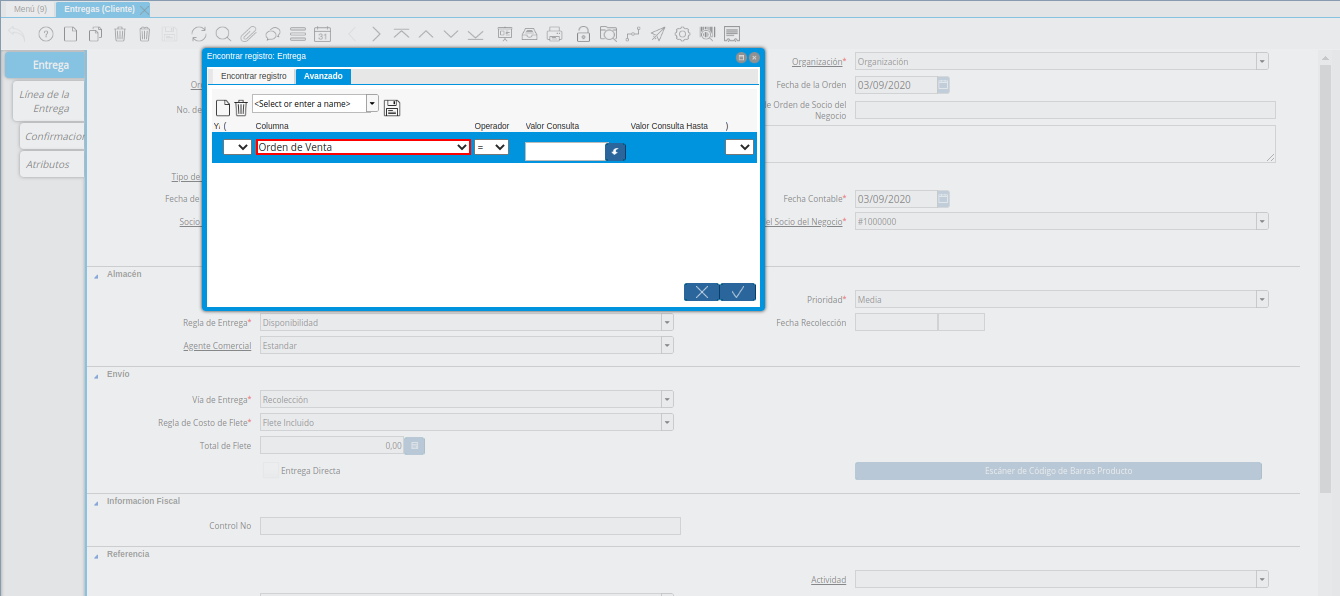Go to the last record icon
Screen dimensions: 1340x596
pos(476,34)
